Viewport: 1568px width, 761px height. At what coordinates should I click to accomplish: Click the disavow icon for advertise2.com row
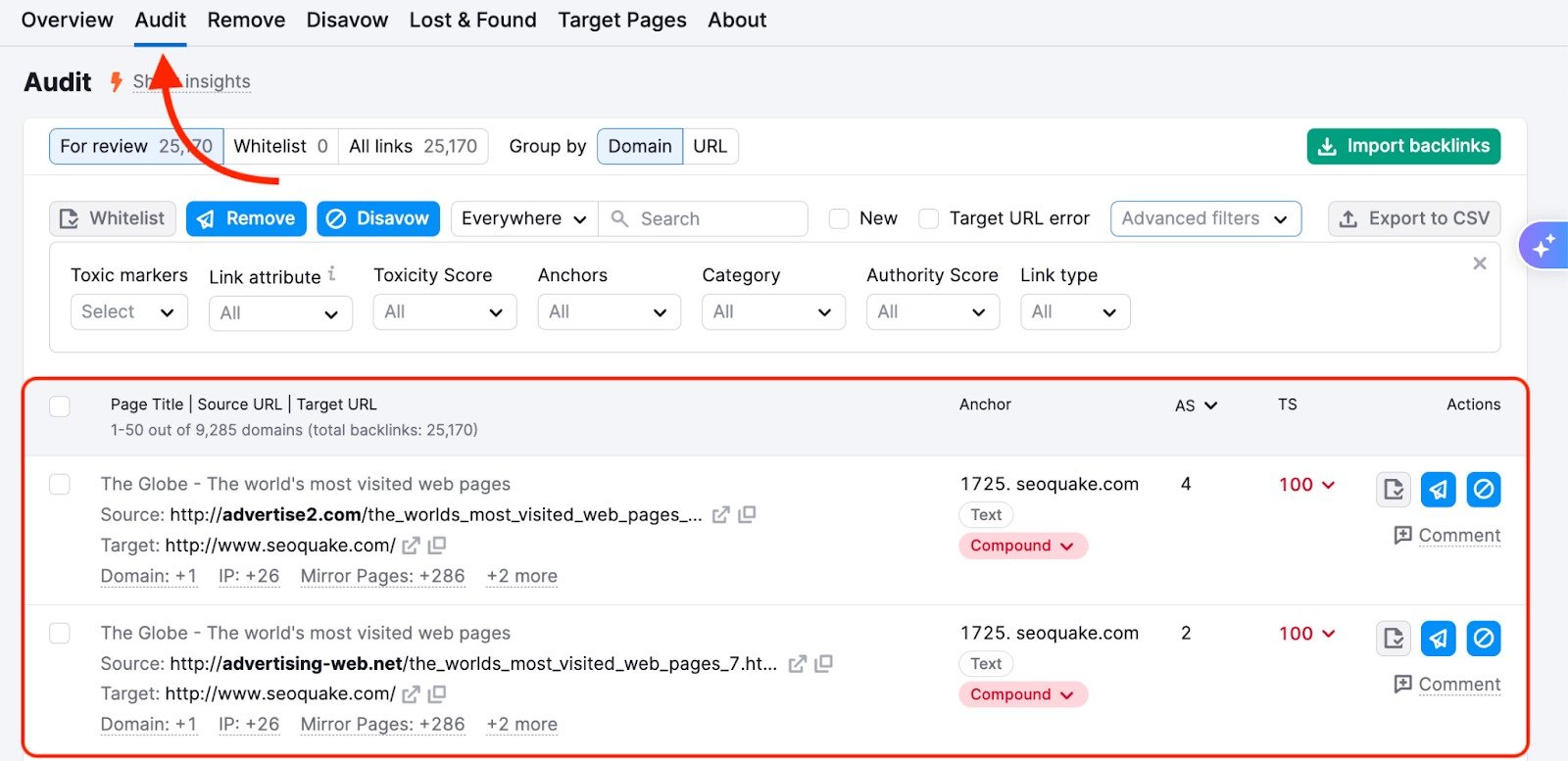coord(1483,489)
